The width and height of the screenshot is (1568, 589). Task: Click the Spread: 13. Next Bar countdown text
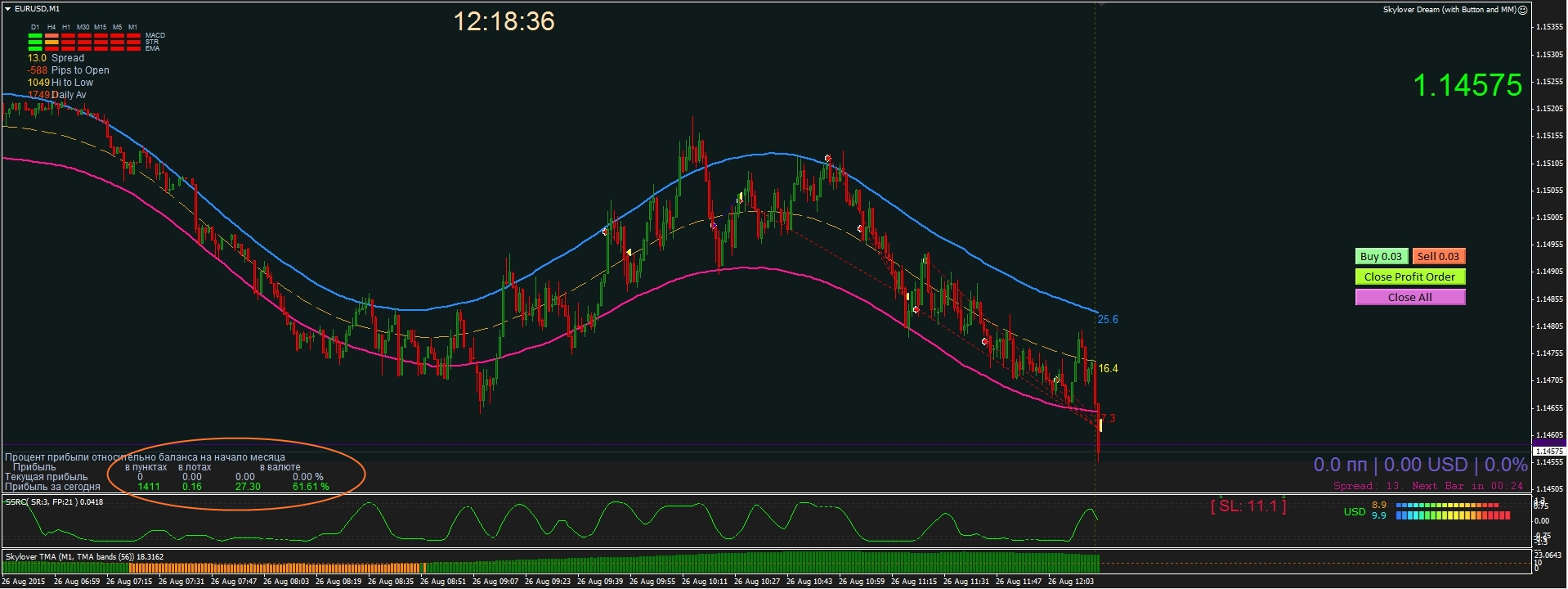1428,486
